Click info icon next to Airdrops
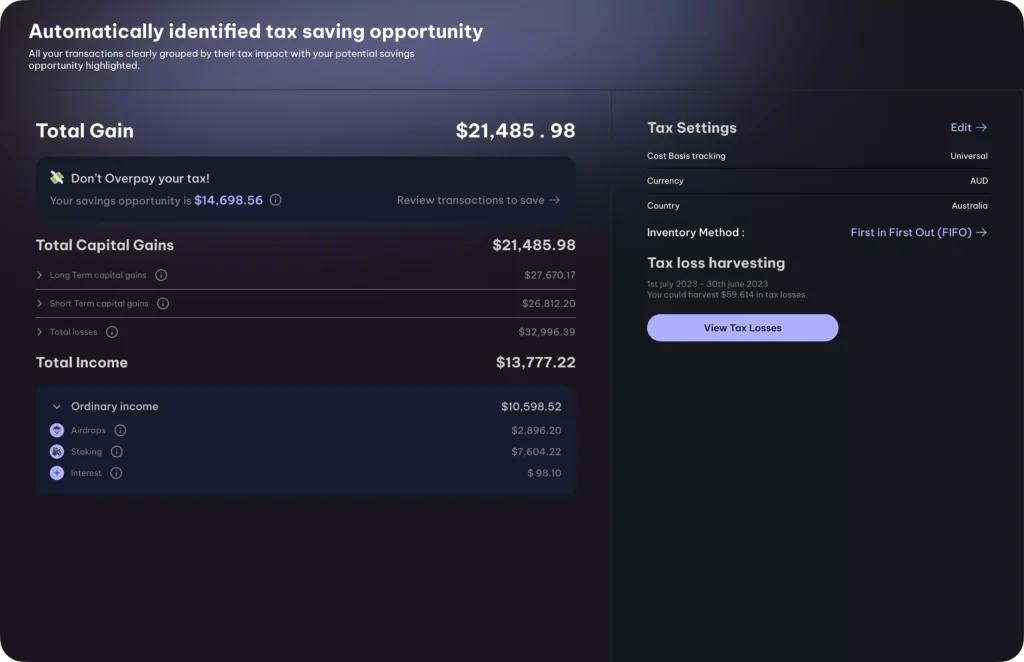Image resolution: width=1024 pixels, height=662 pixels. [120, 430]
